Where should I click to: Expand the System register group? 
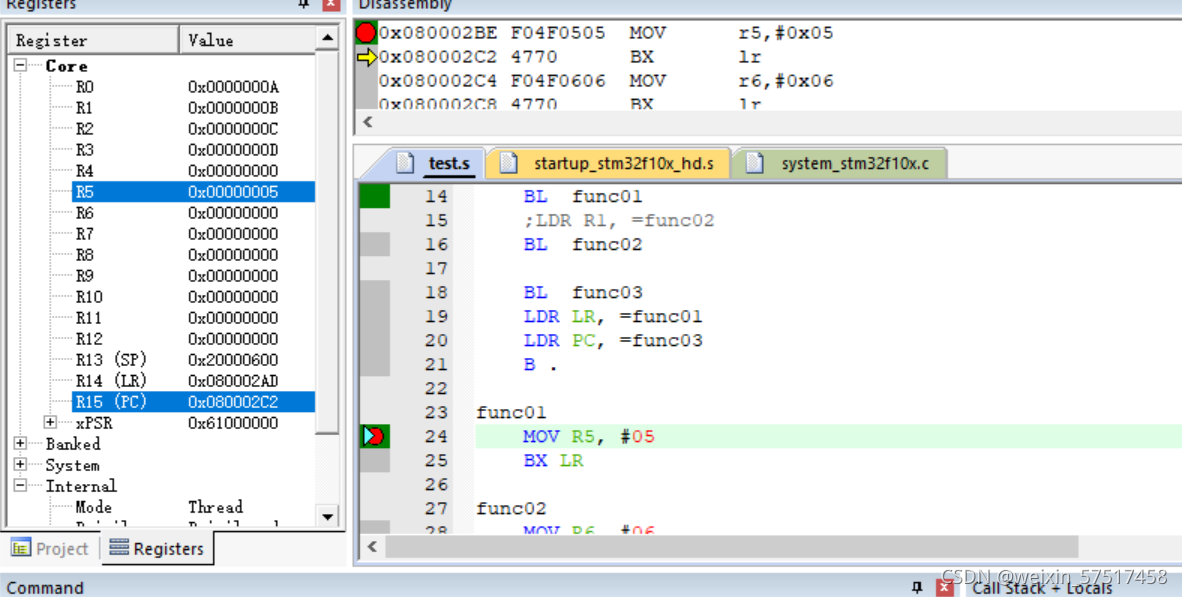pyautogui.click(x=20, y=465)
